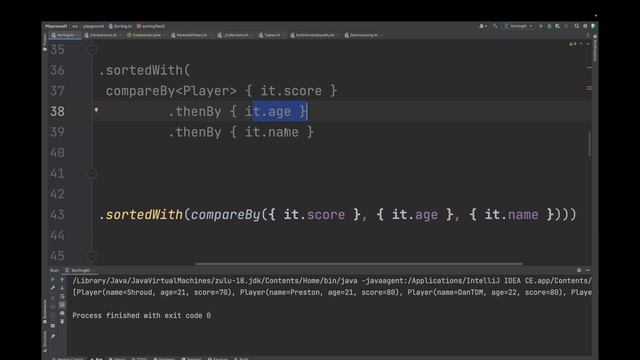640x360 pixels.
Task: Hide the Run tool window
Action: click(x=588, y=270)
